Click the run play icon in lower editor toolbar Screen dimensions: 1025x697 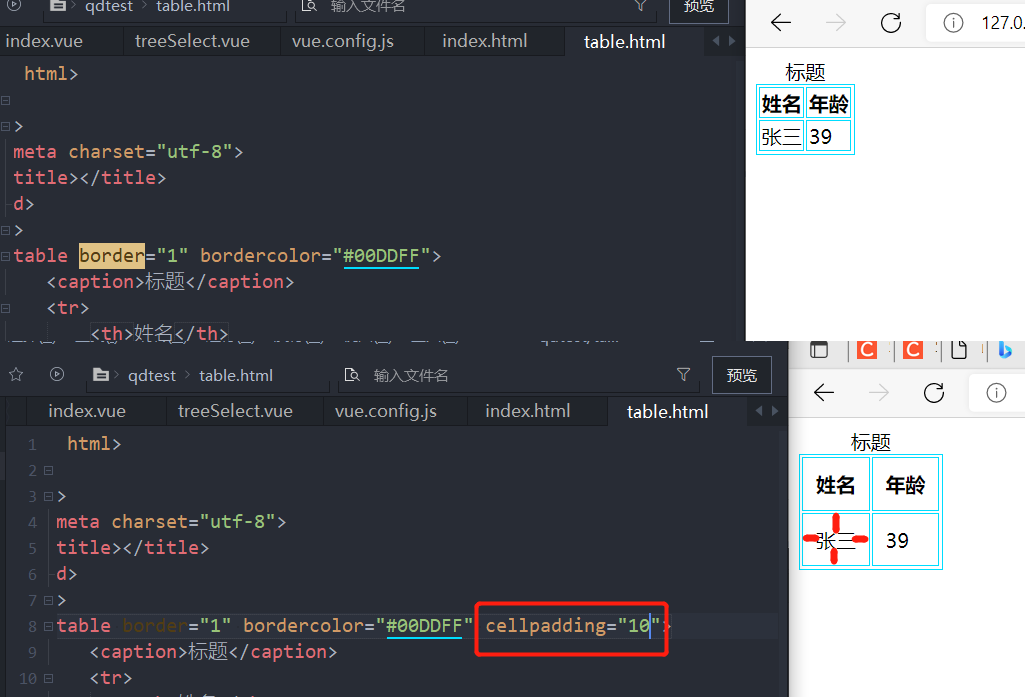coord(57,375)
